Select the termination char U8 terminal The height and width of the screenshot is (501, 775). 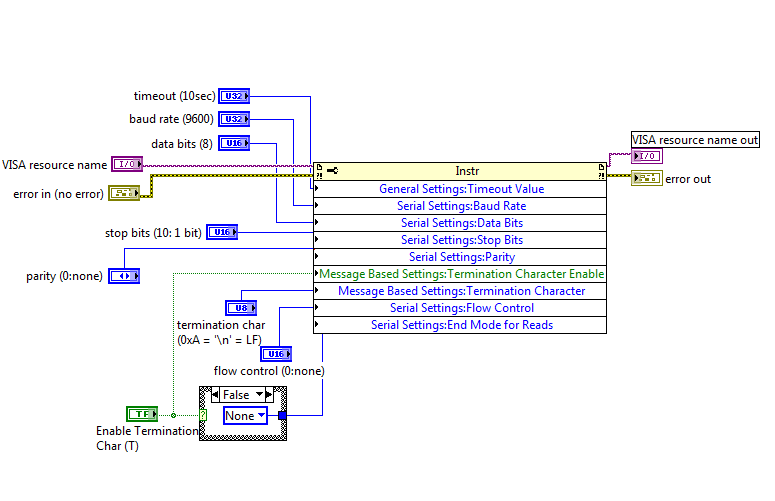tap(241, 308)
